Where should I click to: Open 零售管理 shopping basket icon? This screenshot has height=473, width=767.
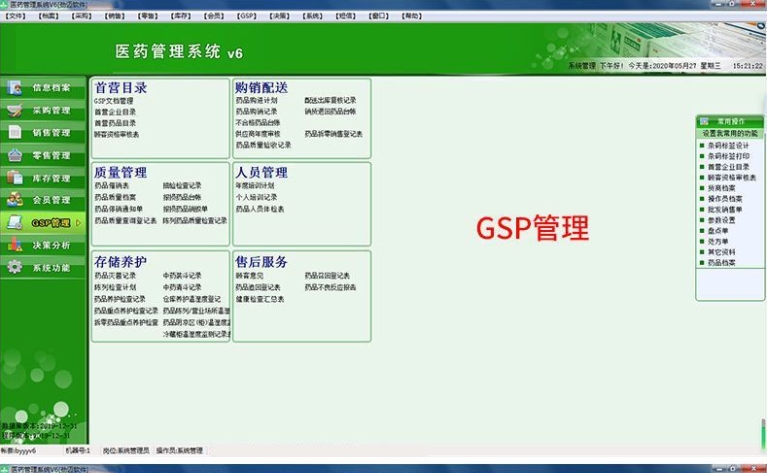15,155
